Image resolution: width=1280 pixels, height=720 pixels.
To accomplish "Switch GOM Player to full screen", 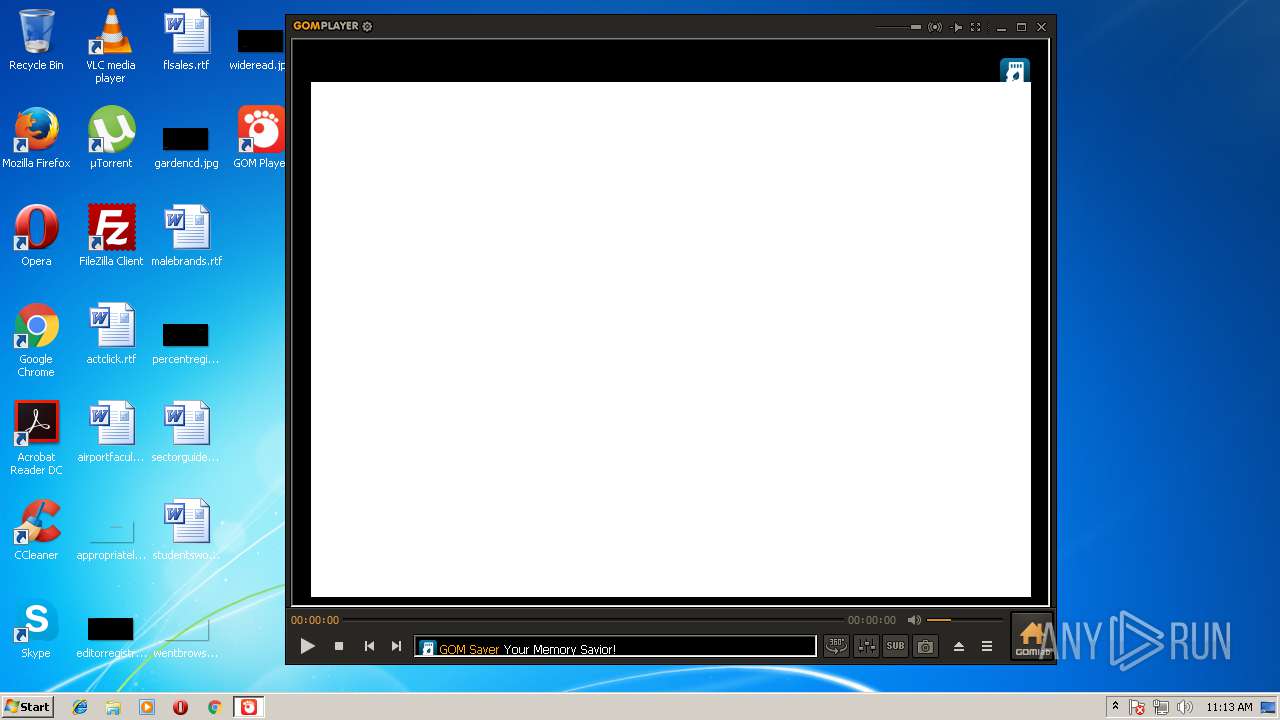I will pos(976,27).
